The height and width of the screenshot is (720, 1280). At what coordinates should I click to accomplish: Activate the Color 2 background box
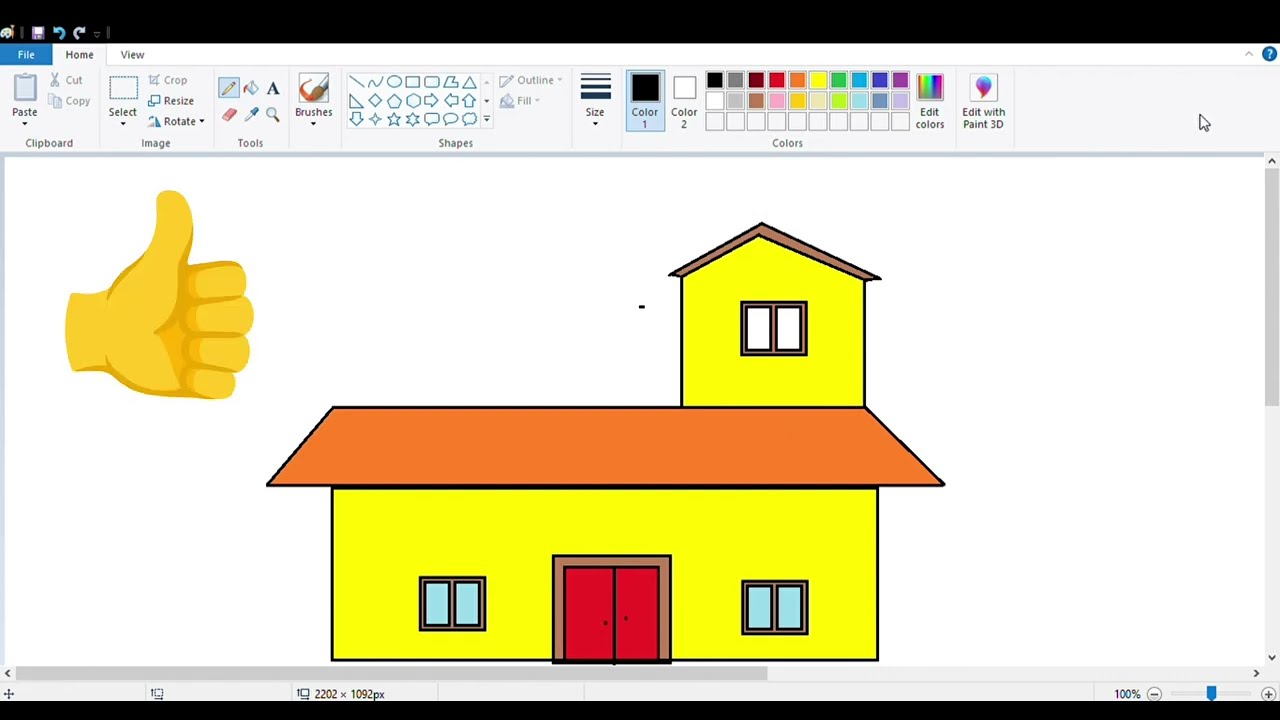tap(684, 100)
